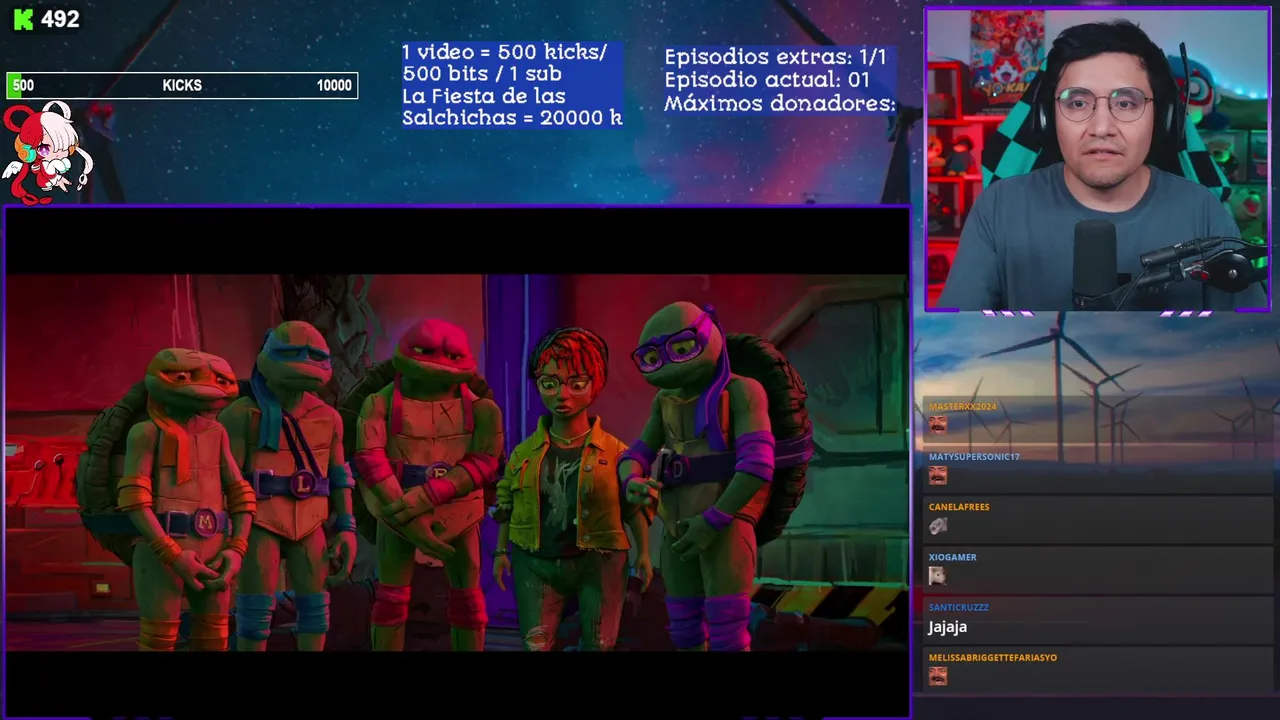Click the '1 video = 500 kicks/' text
The height and width of the screenshot is (720, 1280).
[x=504, y=52]
